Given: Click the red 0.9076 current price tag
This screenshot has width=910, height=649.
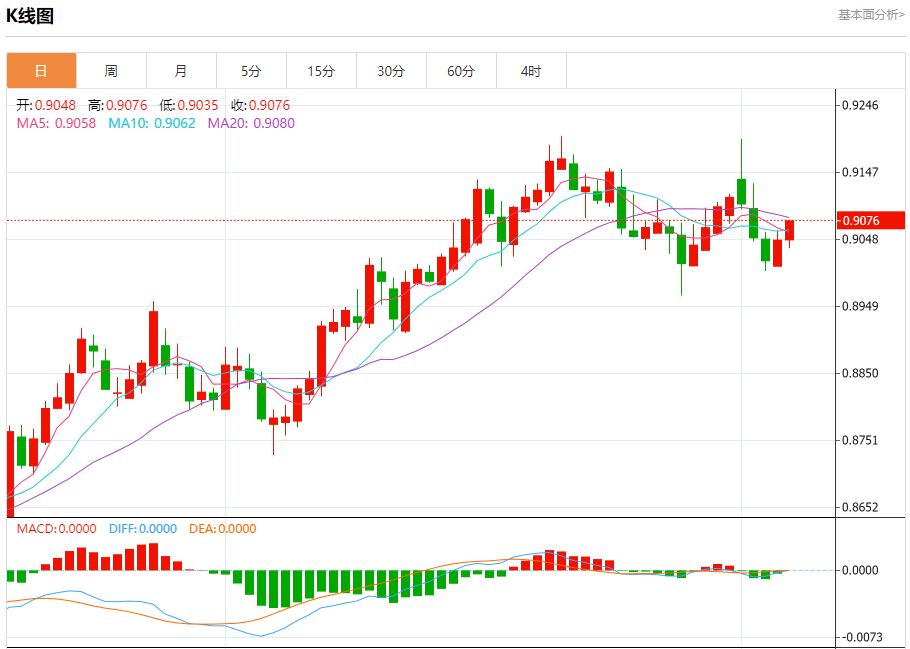Looking at the screenshot, I should pyautogui.click(x=871, y=221).
